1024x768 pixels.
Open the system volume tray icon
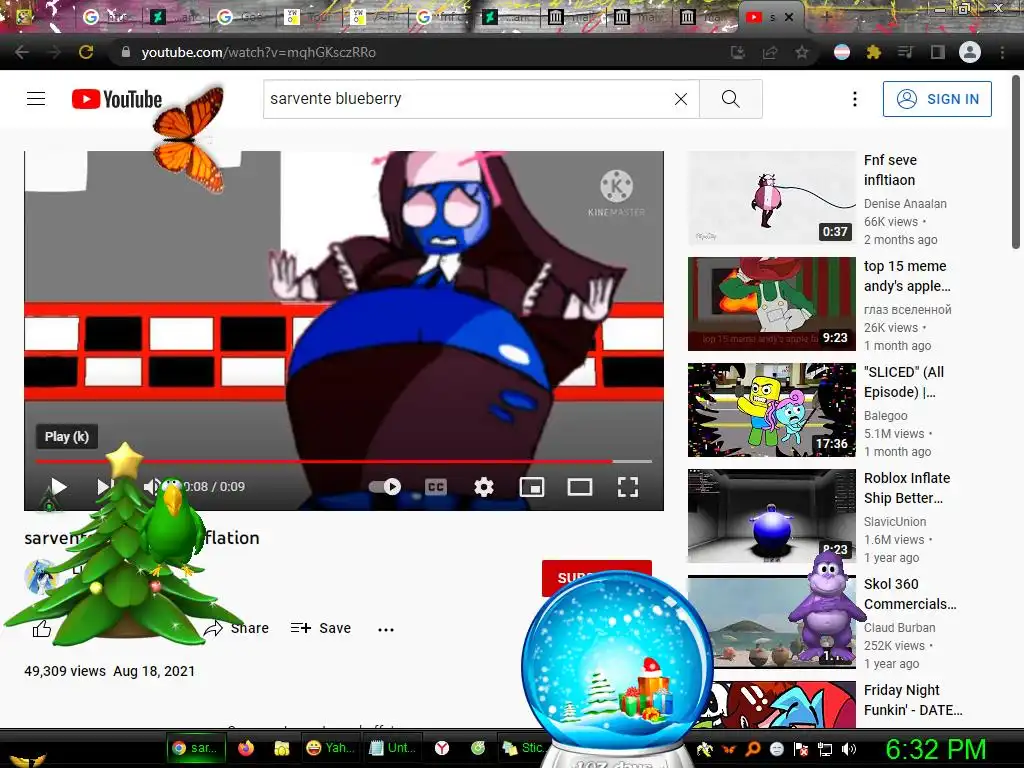(848, 749)
